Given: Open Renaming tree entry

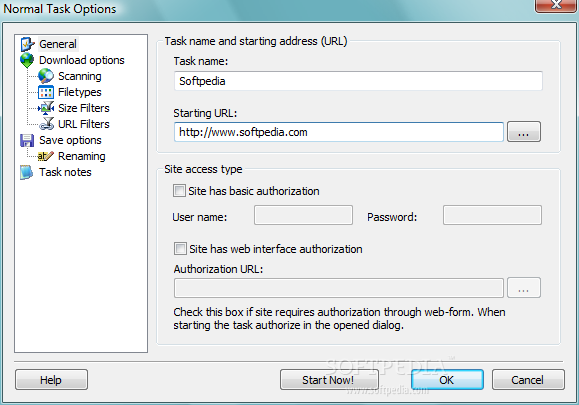Looking at the screenshot, I should (x=82, y=156).
